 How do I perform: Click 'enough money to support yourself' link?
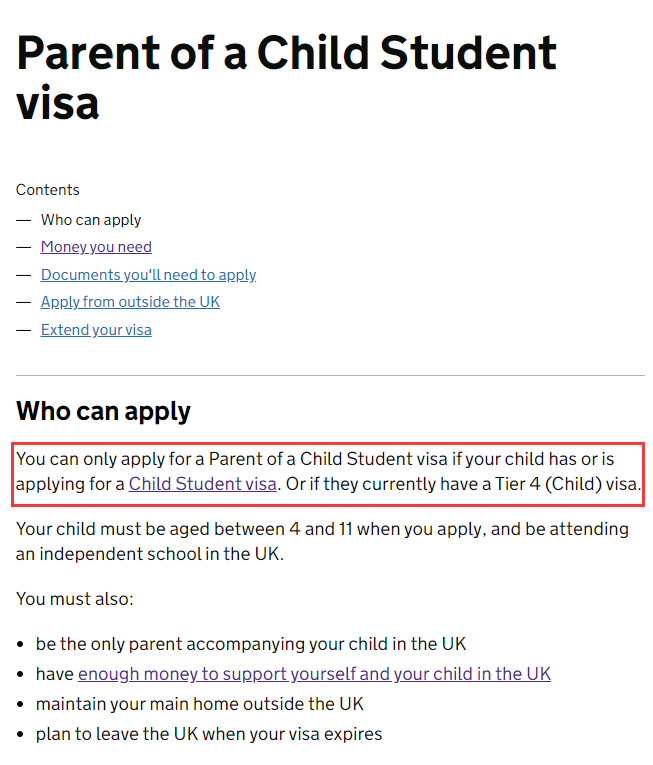314,674
